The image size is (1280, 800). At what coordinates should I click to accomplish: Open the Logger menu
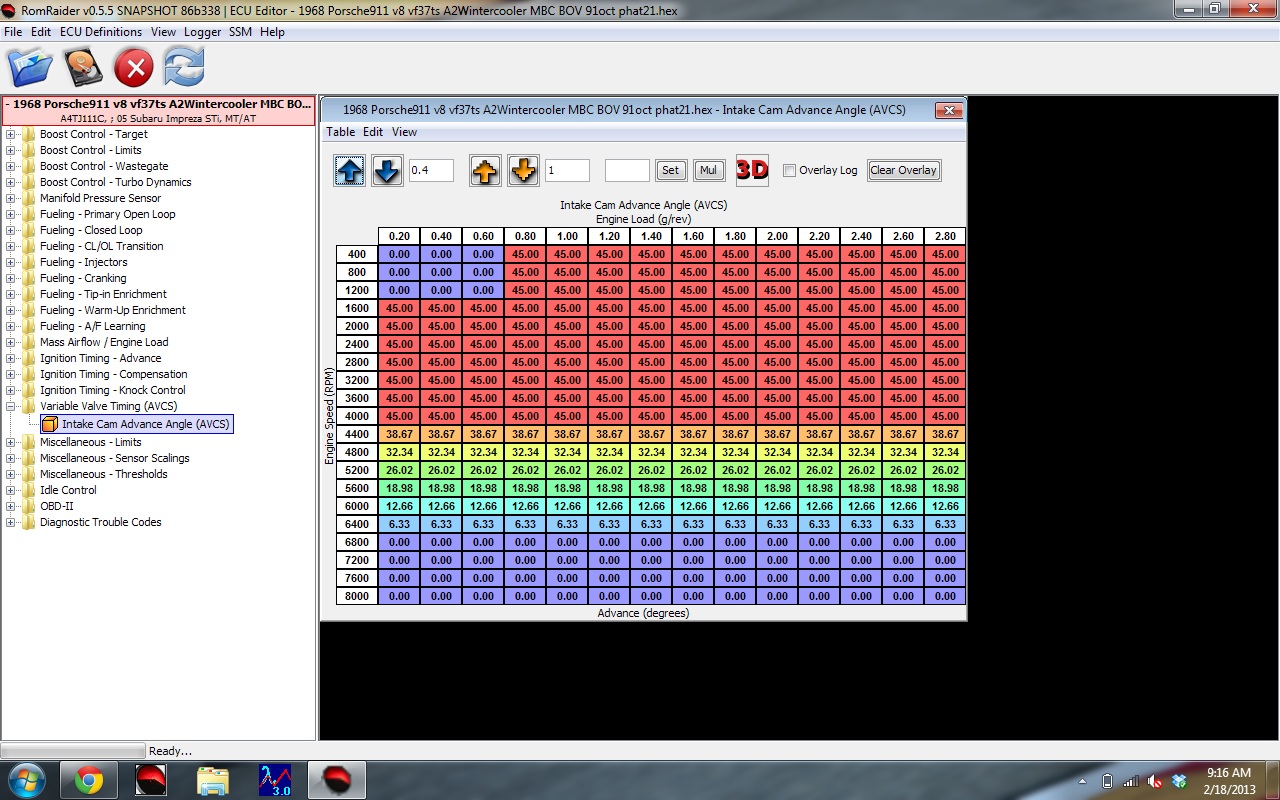pyautogui.click(x=202, y=32)
